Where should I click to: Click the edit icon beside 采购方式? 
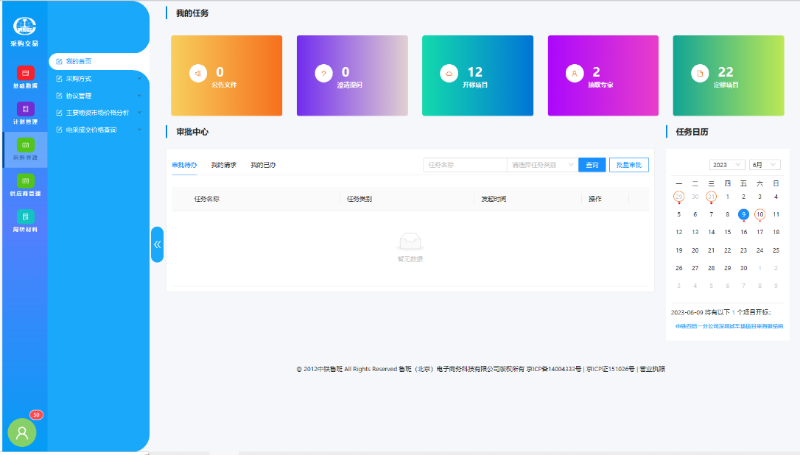point(59,79)
